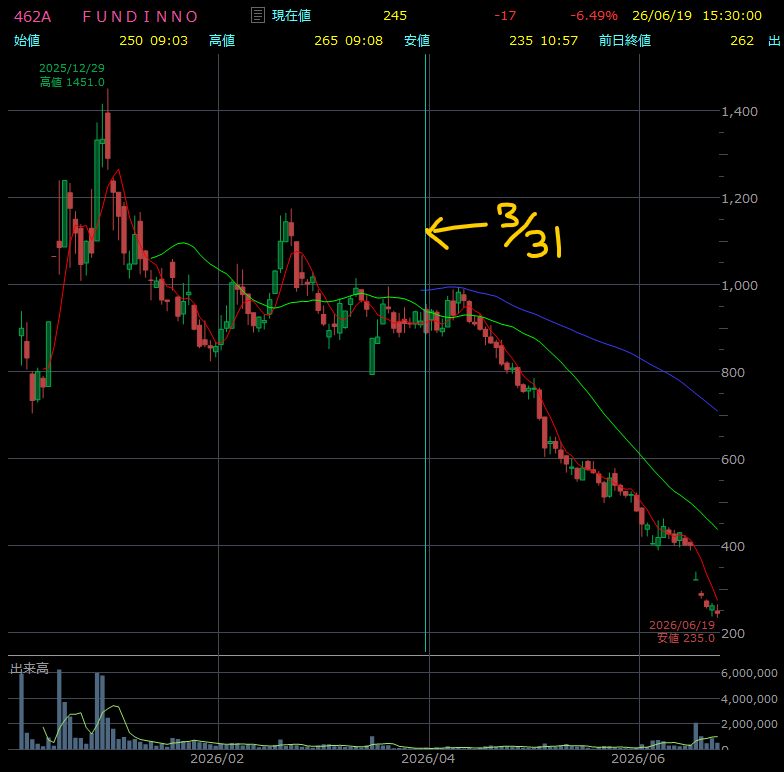Click the previous close value 262
784x772 pixels.
tap(742, 40)
